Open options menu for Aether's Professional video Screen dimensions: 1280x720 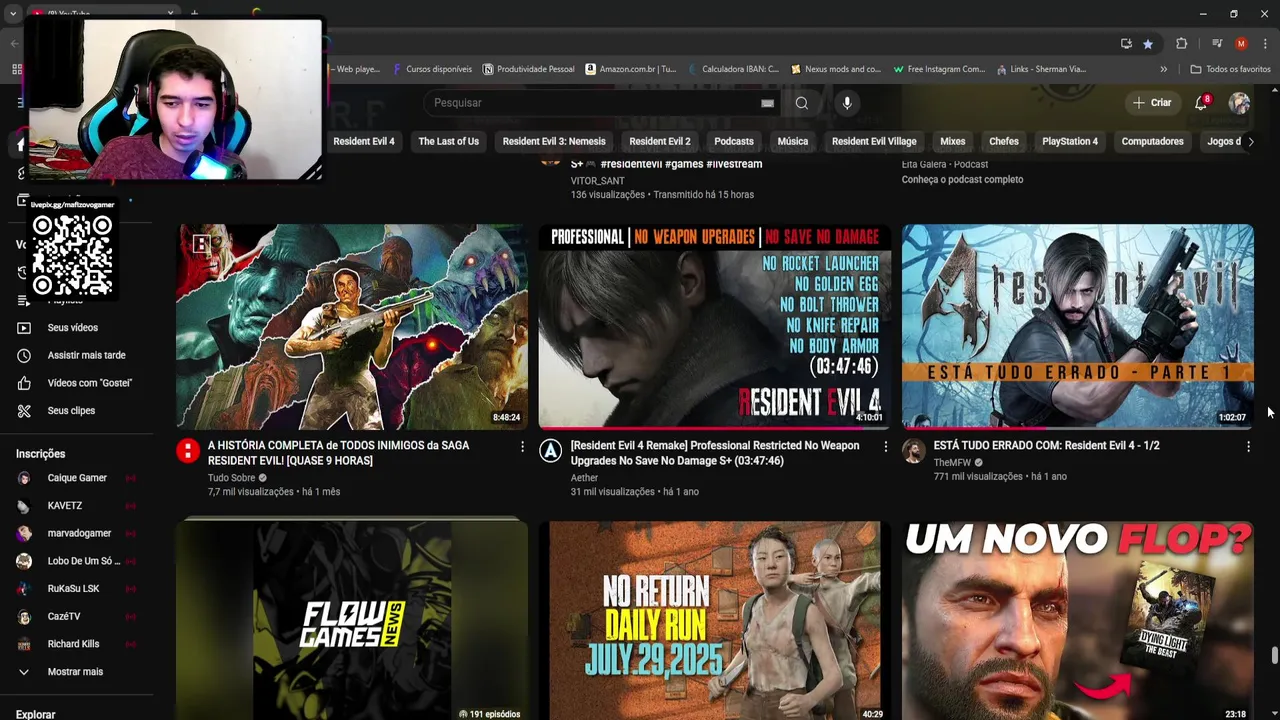click(x=885, y=447)
